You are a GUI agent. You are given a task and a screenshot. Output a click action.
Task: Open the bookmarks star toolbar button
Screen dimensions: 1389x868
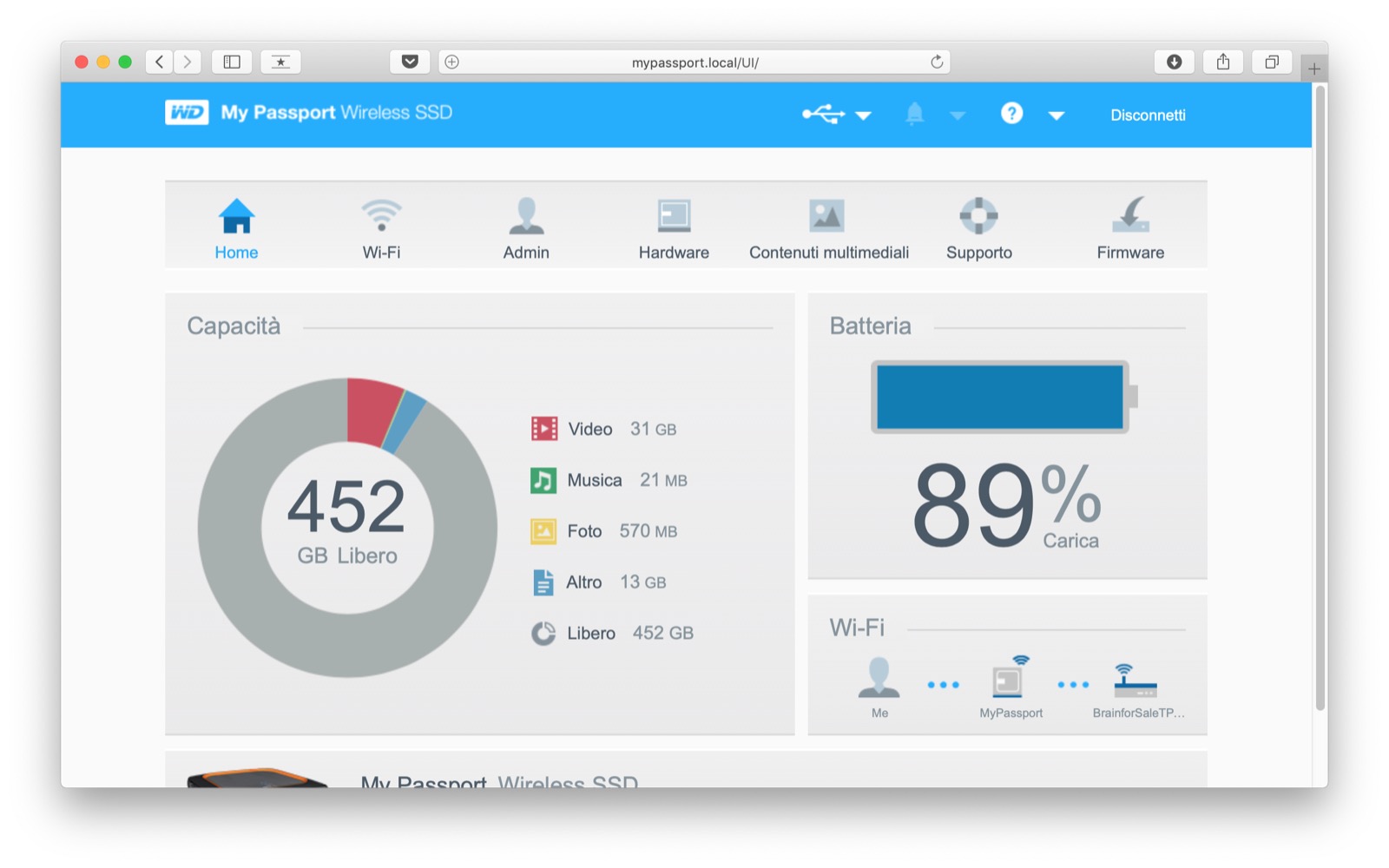click(x=280, y=62)
